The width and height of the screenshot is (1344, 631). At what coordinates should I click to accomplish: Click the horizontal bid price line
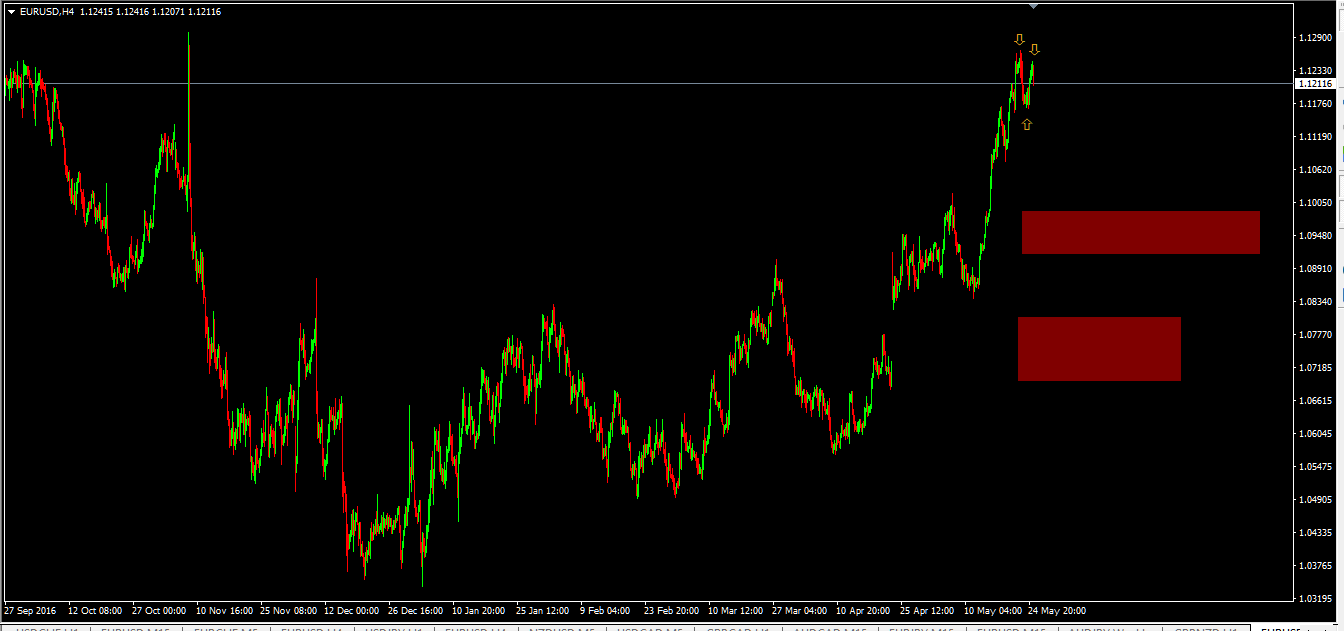pos(647,83)
